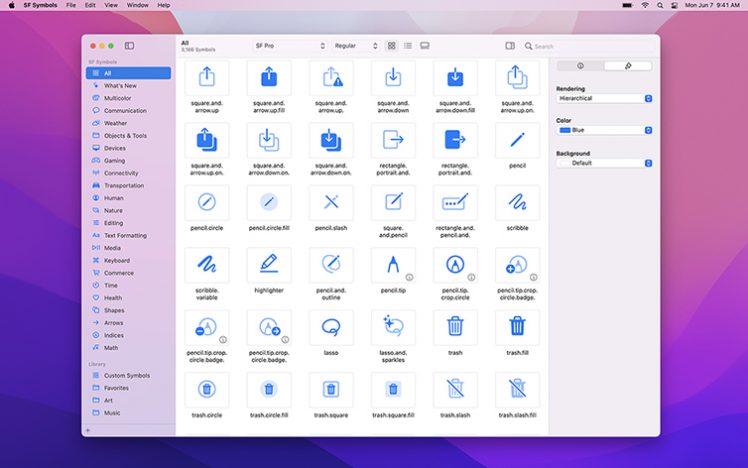This screenshot has width=748, height=468.
Task: Open the Rendering mode dropdown
Action: (x=604, y=99)
